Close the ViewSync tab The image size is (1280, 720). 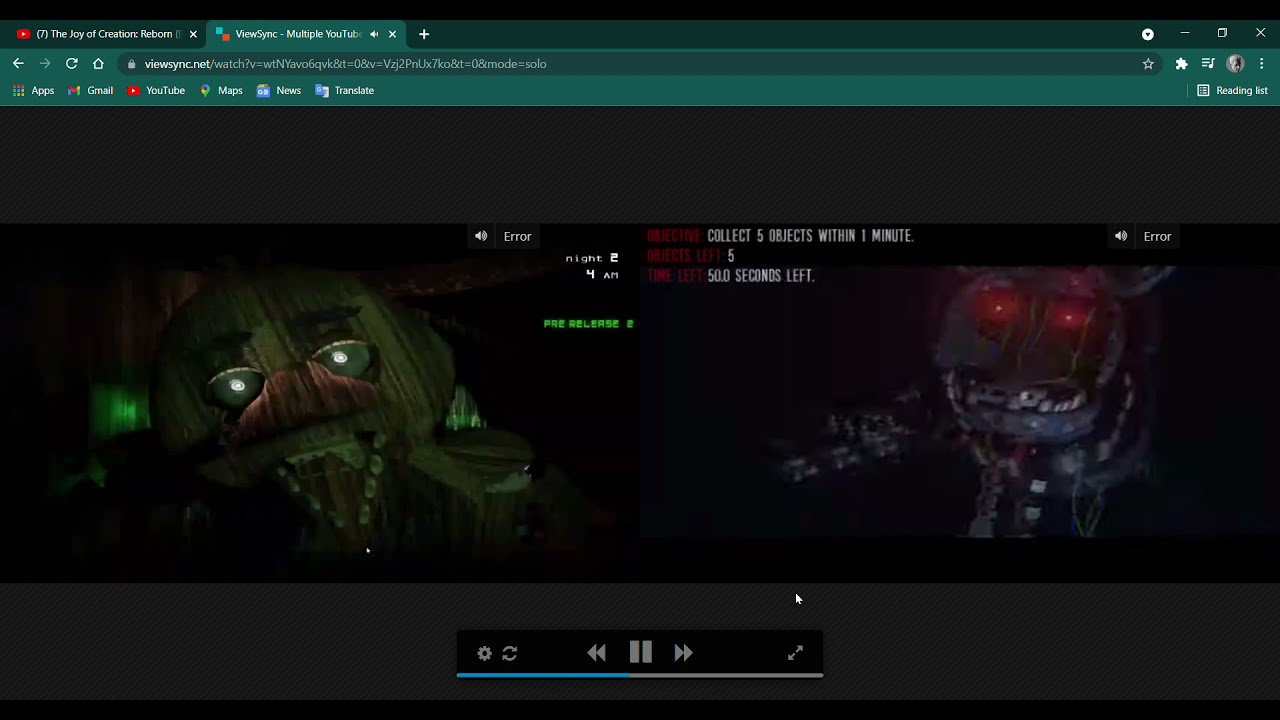point(392,34)
